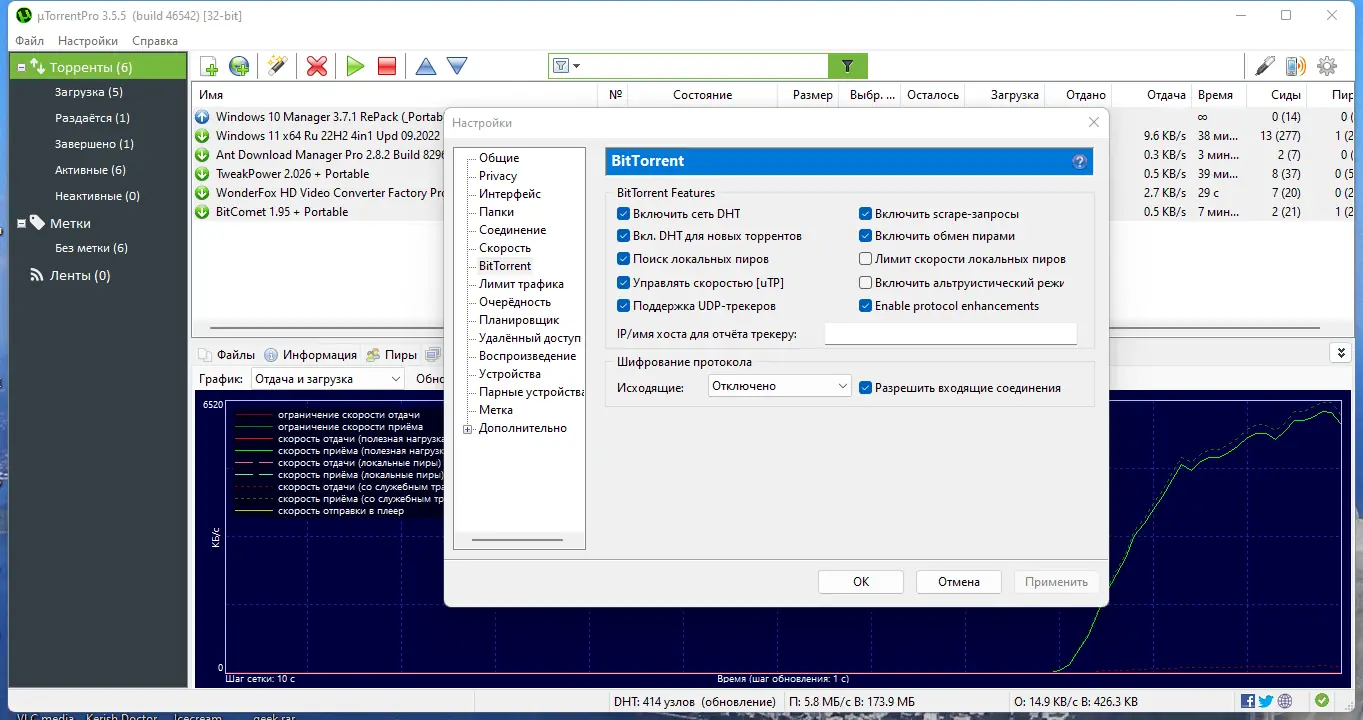This screenshot has width=1363, height=720.
Task: Click the blue upload status icon of Windows 10 Manager
Action: point(202,117)
